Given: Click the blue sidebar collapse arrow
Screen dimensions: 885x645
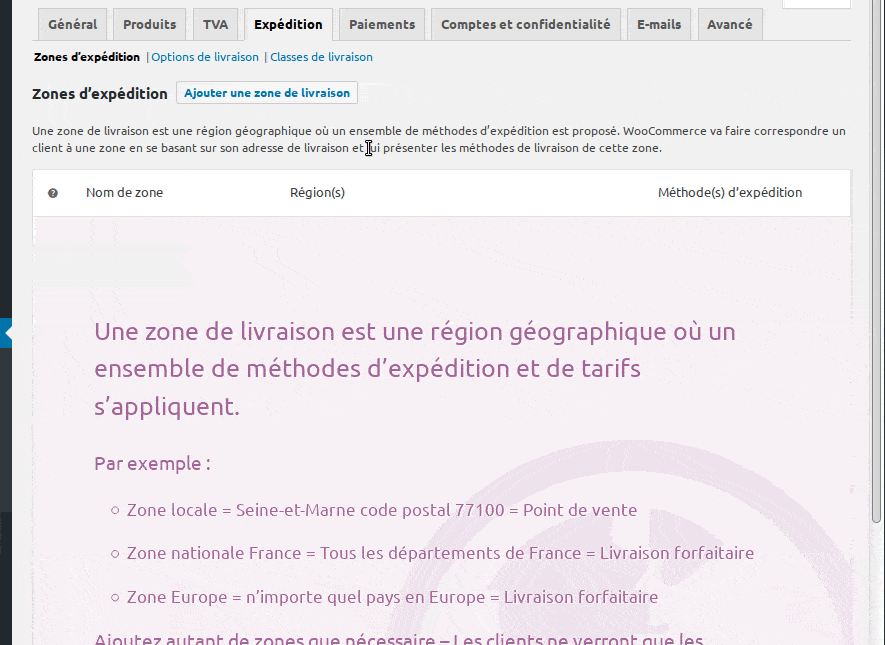Looking at the screenshot, I should coord(6,333).
